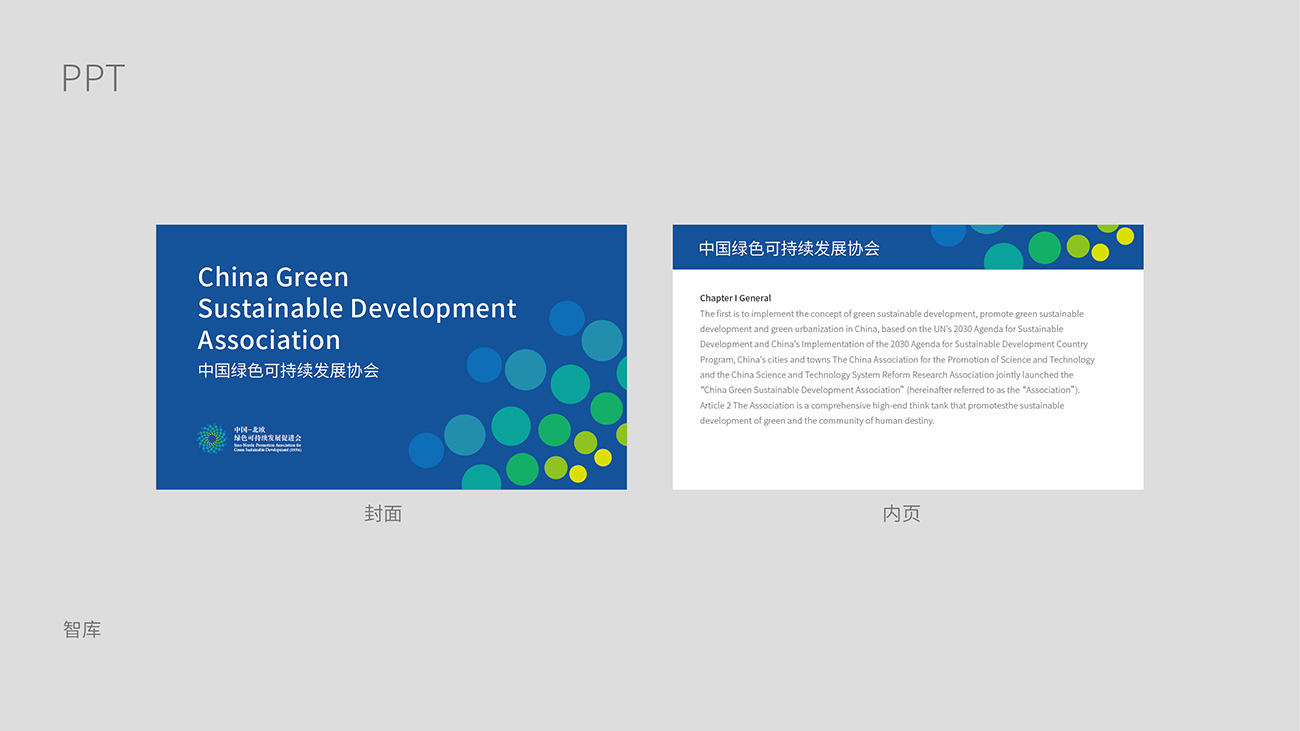Click the spiral dotted logo on cover slide
1300x731 pixels.
click(x=211, y=439)
